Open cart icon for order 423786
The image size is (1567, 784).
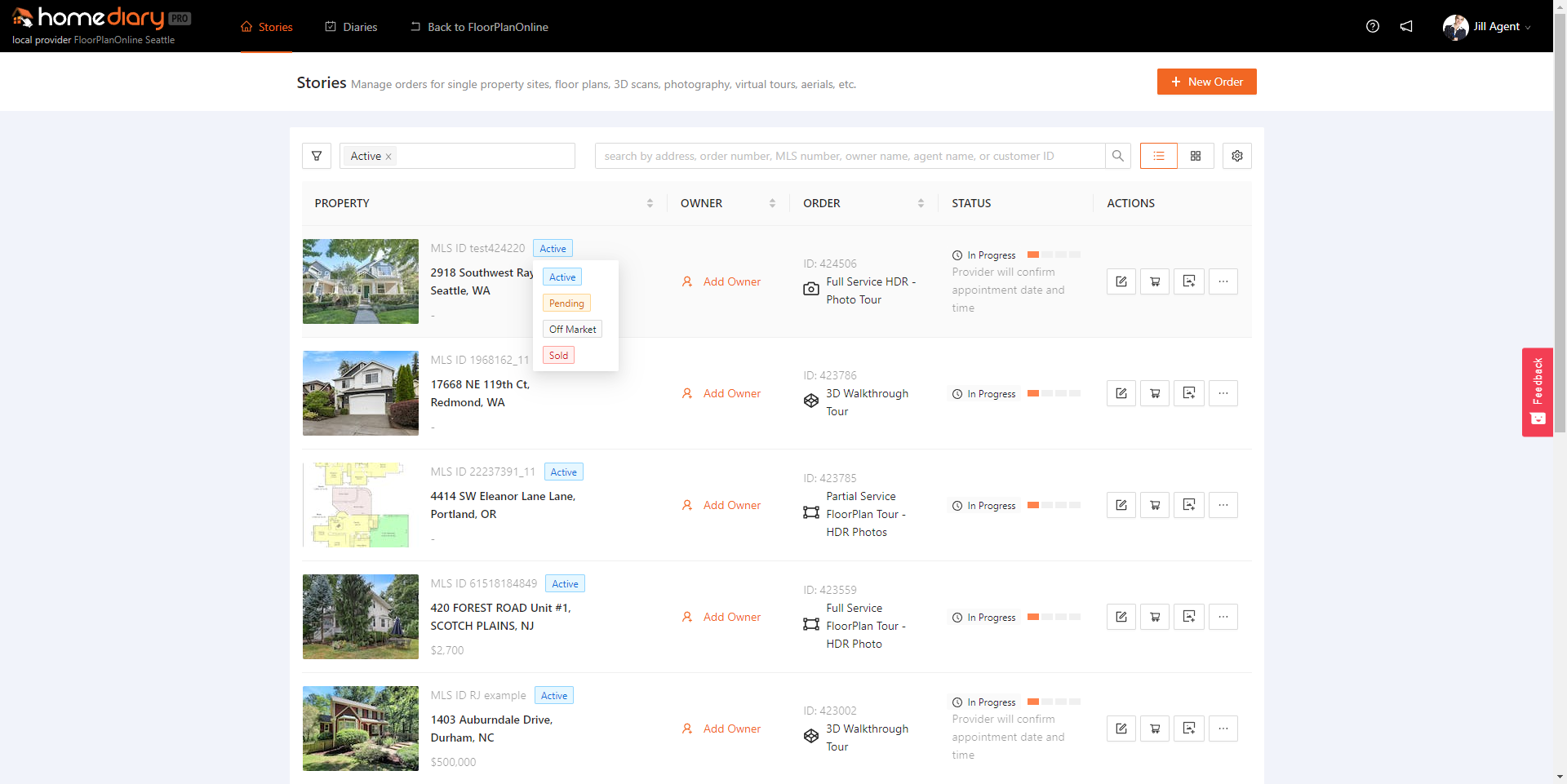[x=1155, y=393]
